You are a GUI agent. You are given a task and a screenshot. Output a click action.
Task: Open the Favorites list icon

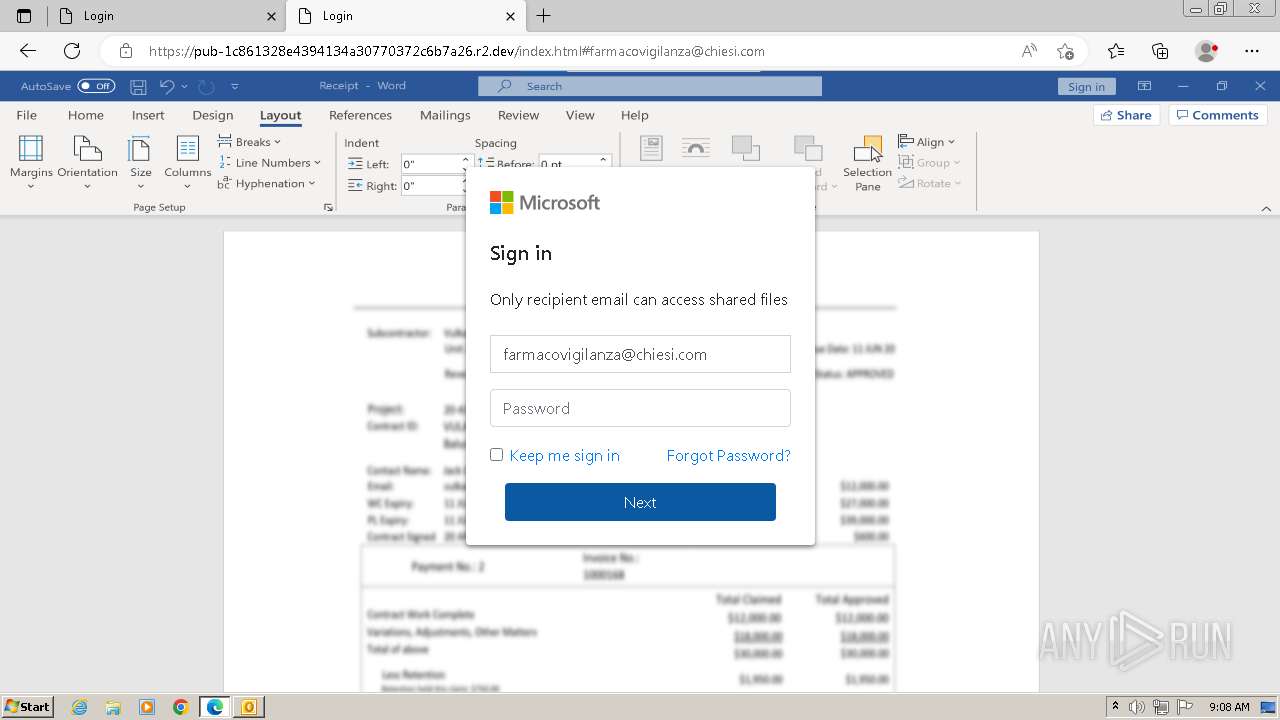tap(1116, 51)
